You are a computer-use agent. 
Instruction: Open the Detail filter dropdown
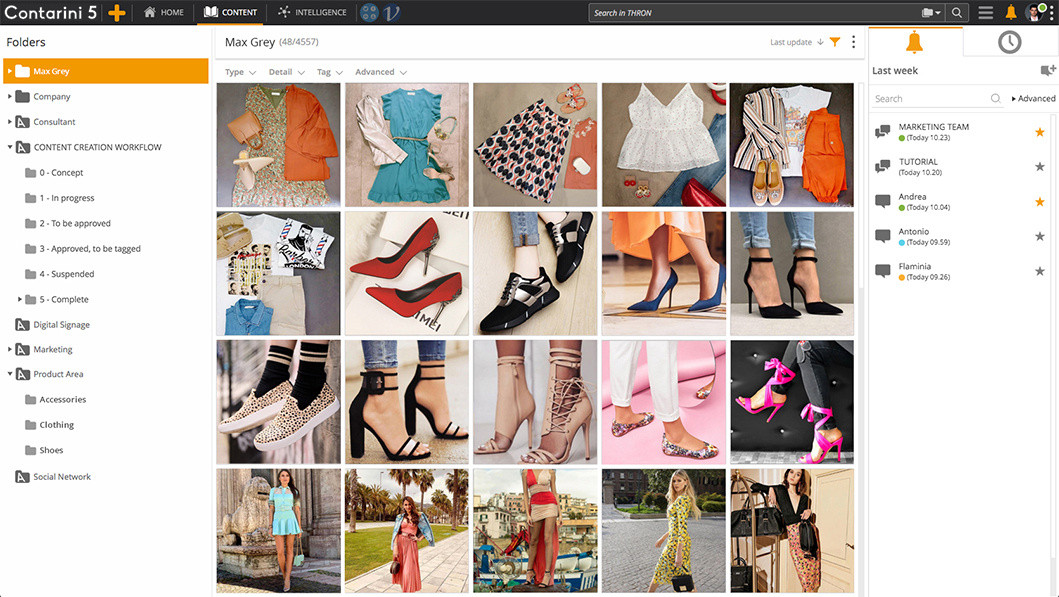286,72
